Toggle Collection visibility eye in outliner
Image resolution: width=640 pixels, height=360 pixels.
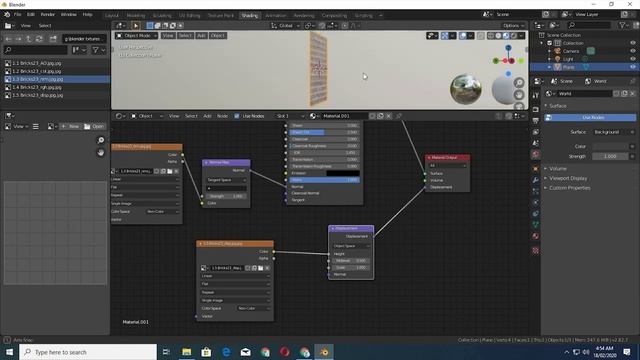(633, 43)
